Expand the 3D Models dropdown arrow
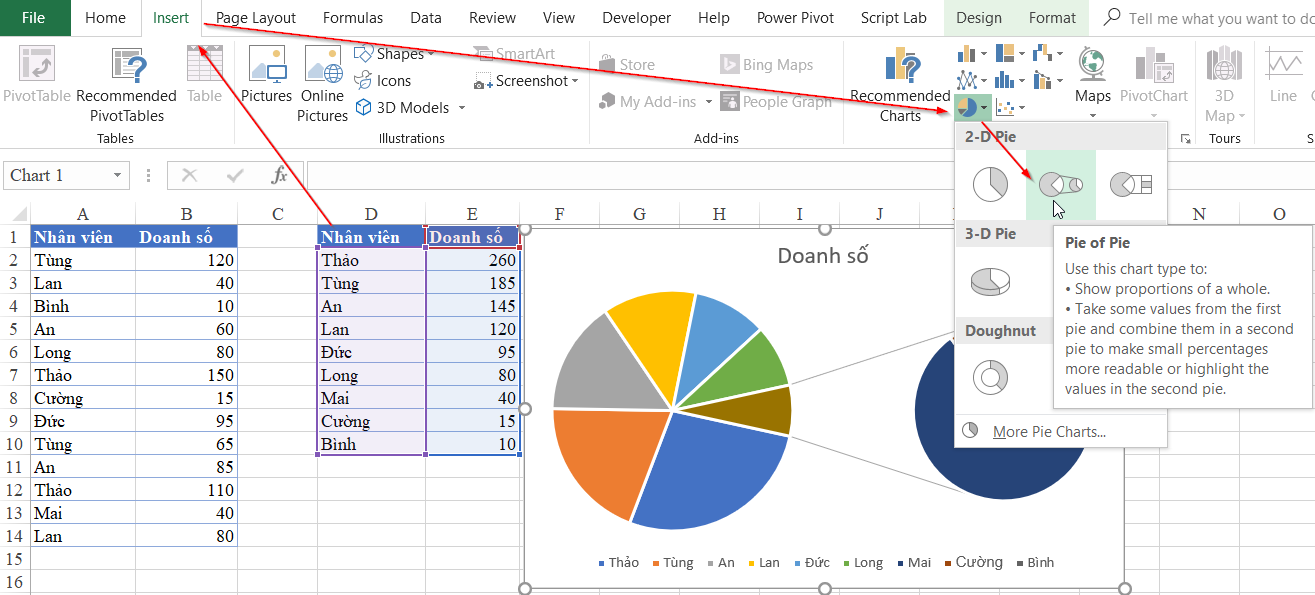1315x595 pixels. tap(462, 107)
